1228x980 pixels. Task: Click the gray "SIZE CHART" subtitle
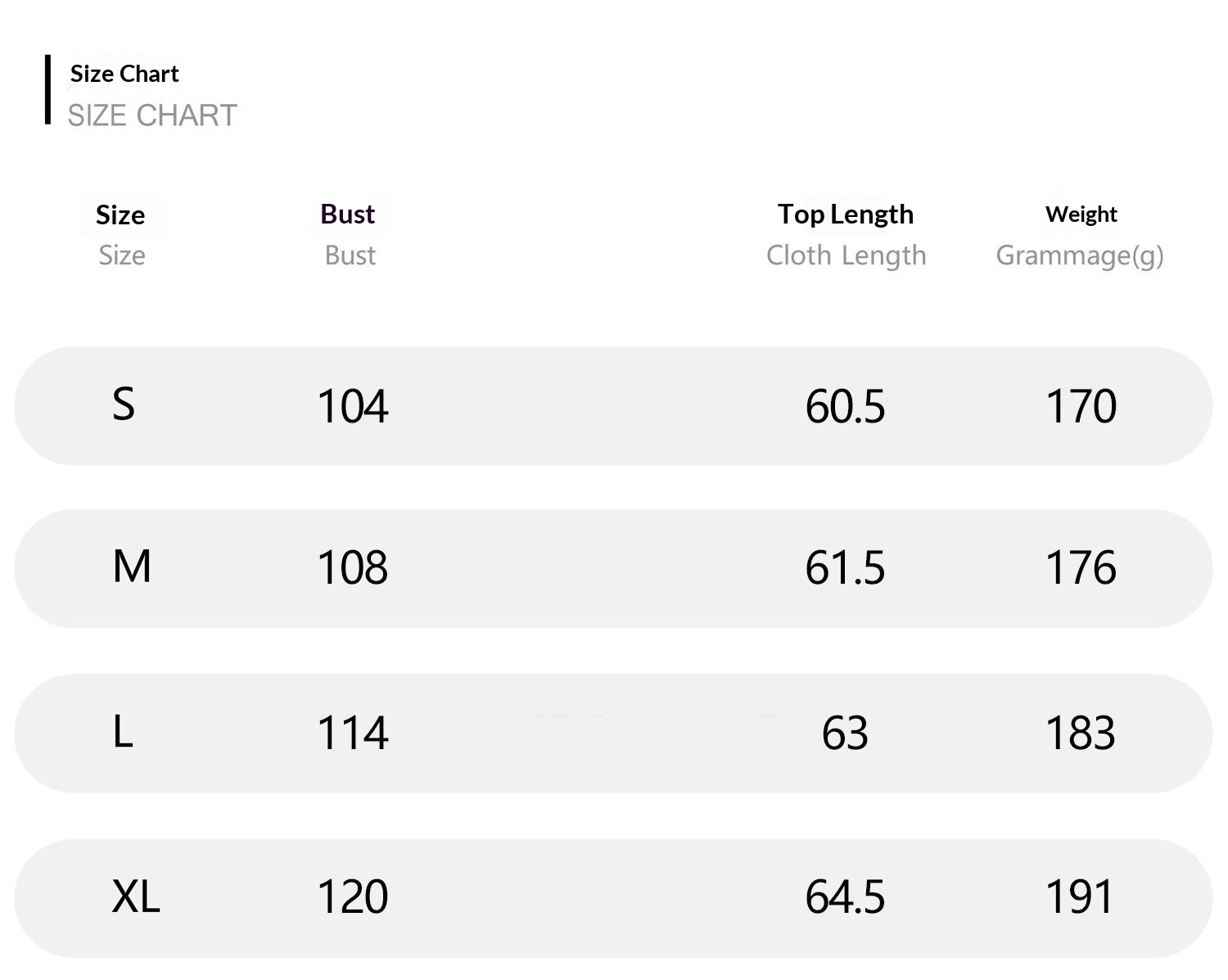152,115
